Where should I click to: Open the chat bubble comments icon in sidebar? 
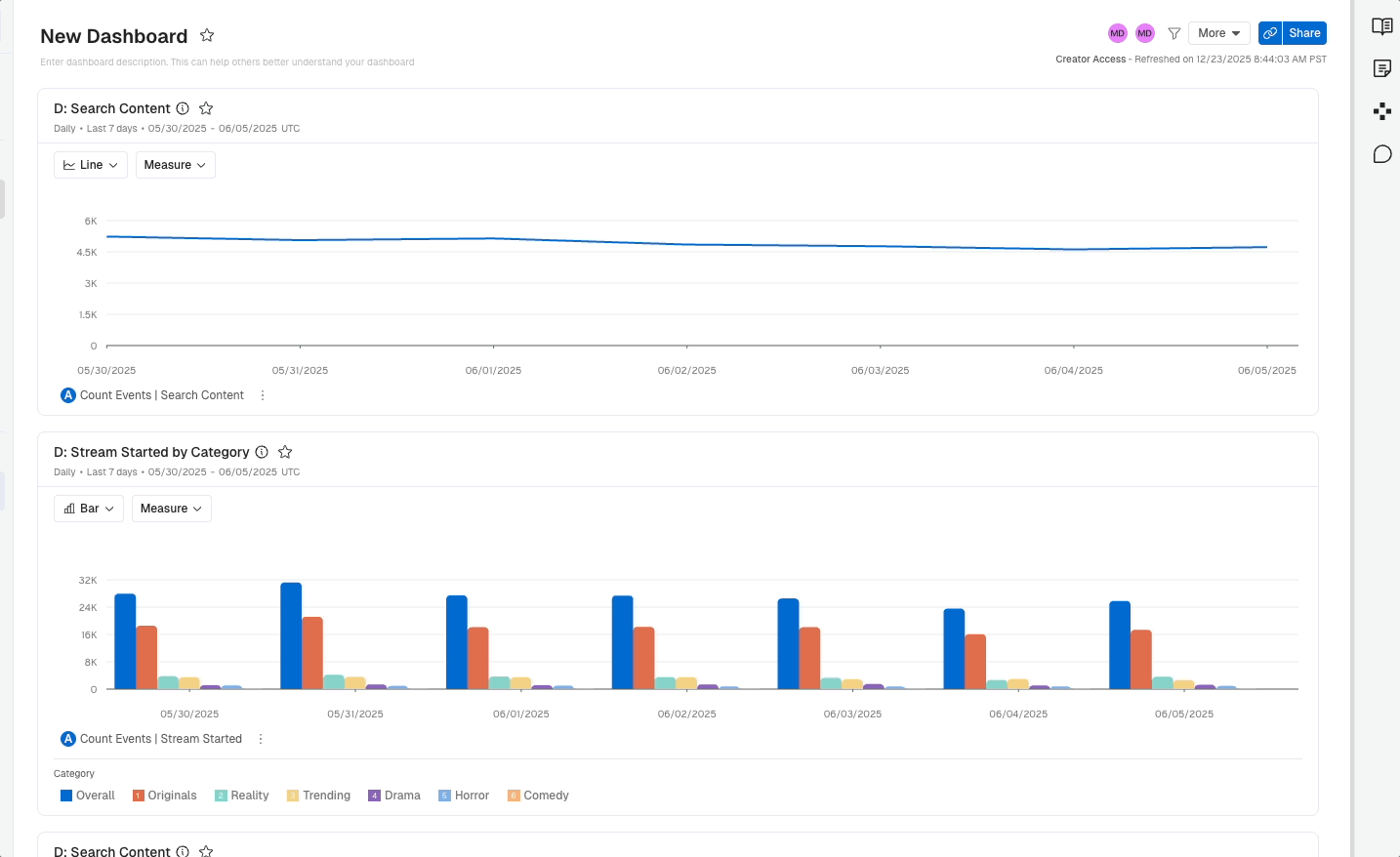point(1381,154)
